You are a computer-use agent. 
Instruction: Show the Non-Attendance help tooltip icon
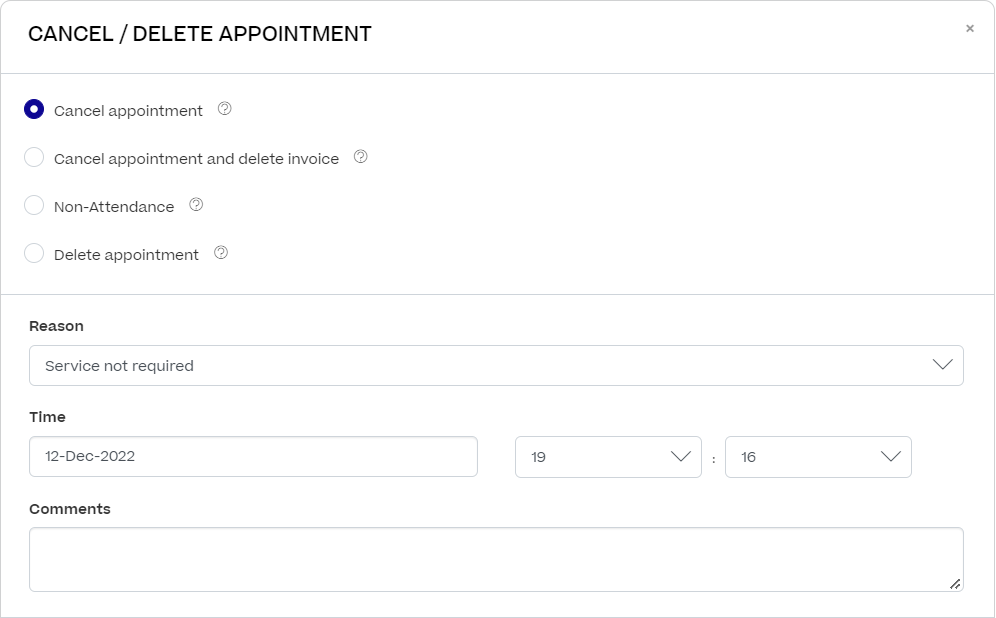point(196,205)
